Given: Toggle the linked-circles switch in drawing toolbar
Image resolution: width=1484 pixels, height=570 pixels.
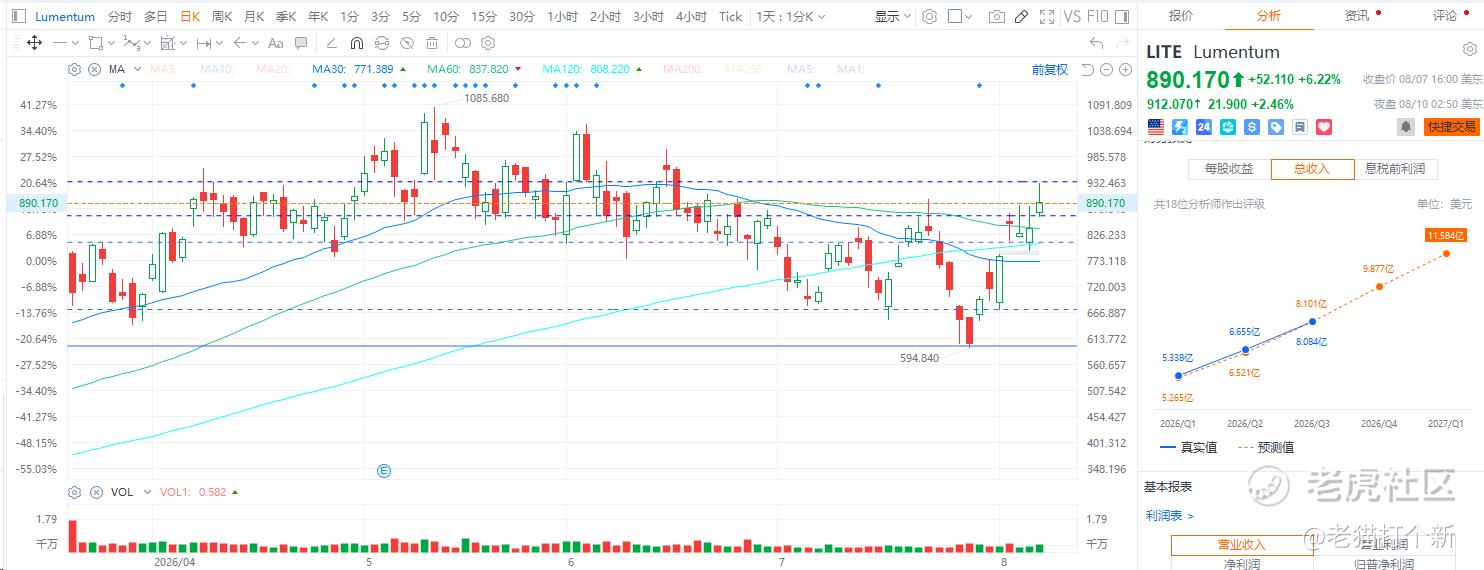Looking at the screenshot, I should (x=462, y=43).
